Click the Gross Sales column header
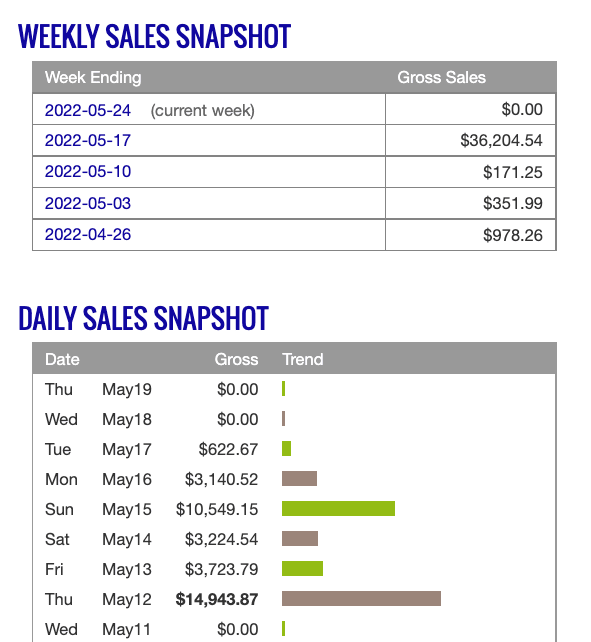591x642 pixels. [442, 77]
